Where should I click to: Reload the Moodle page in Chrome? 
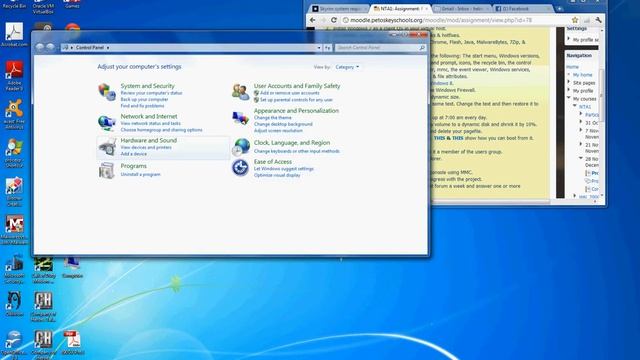334,20
